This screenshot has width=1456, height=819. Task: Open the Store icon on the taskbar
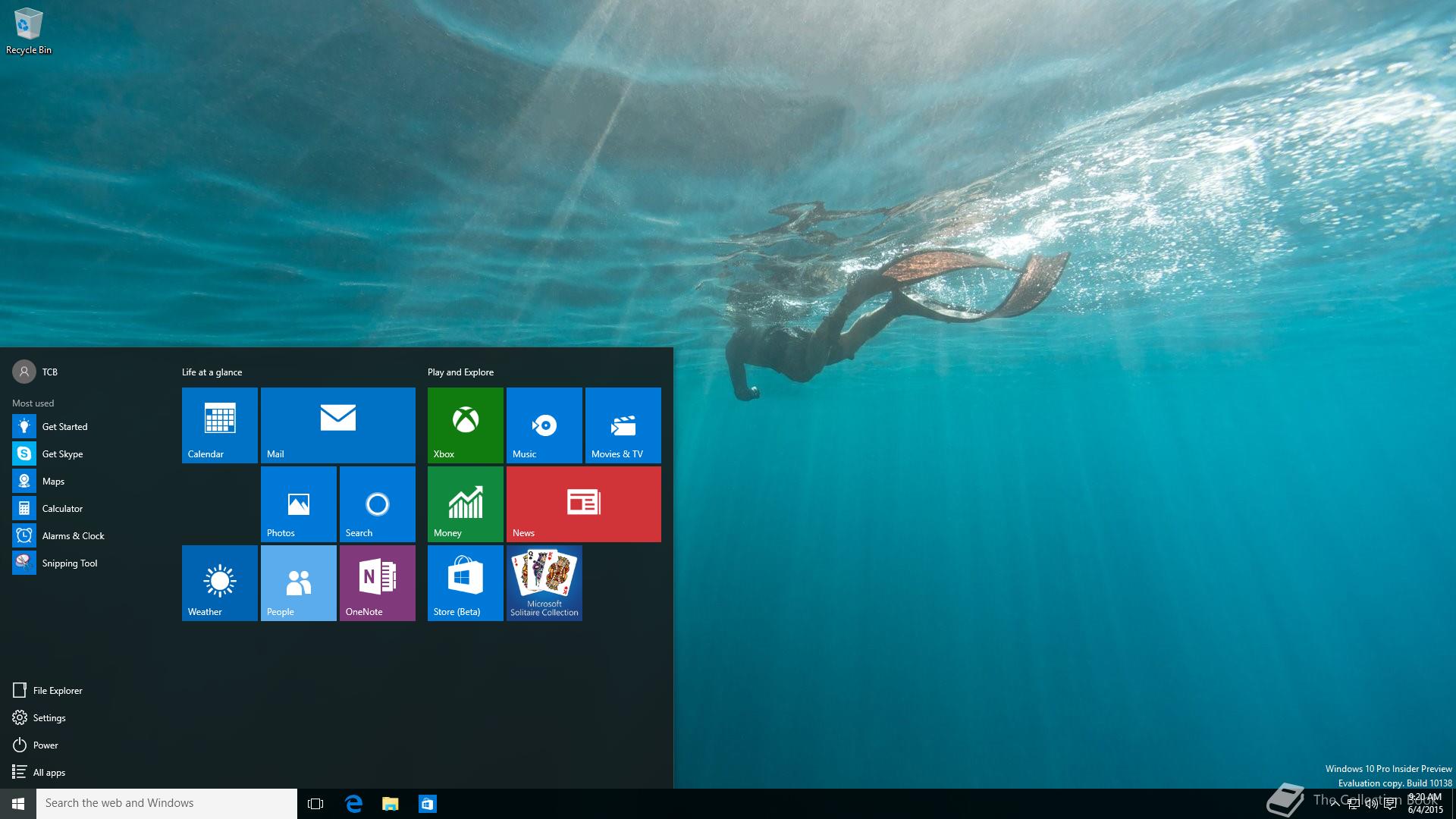[427, 804]
